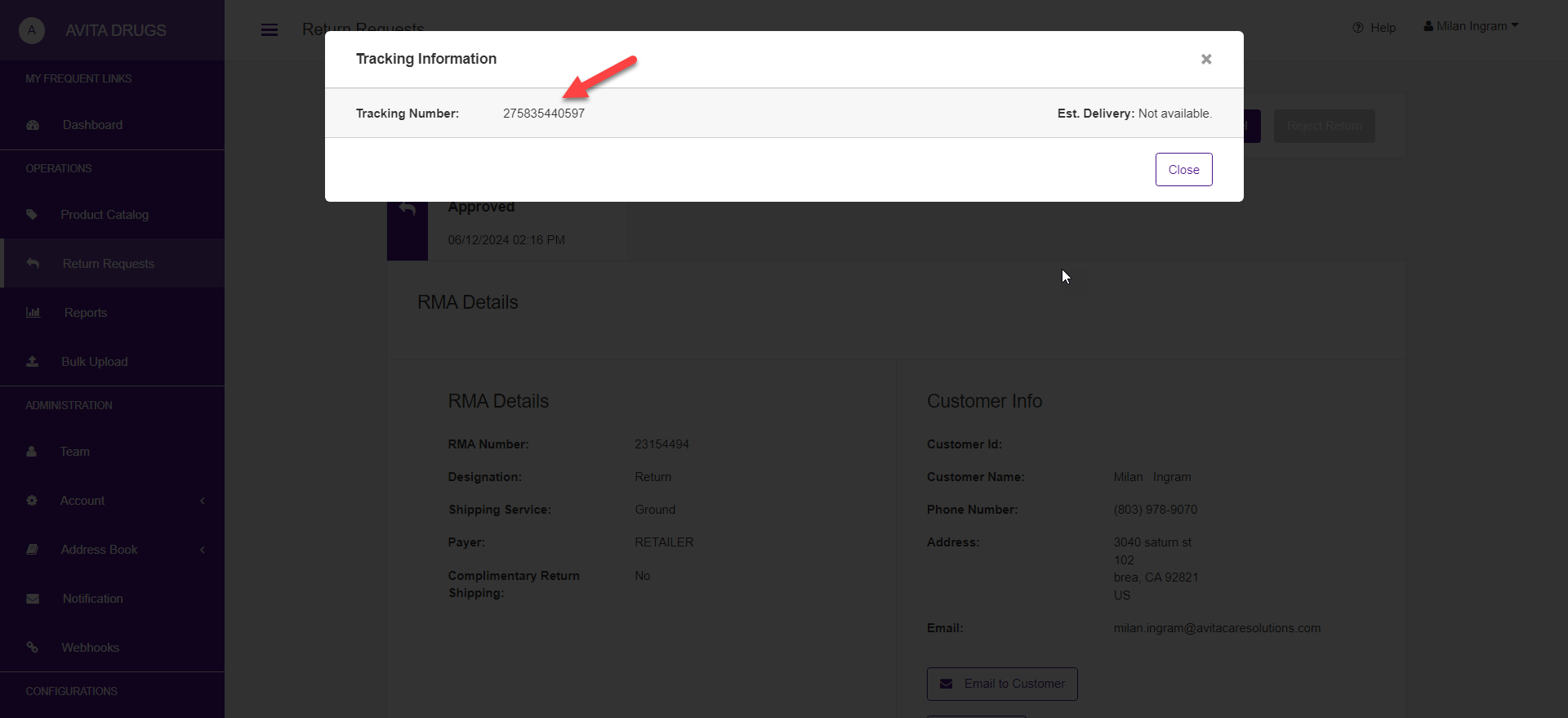Click the Reject Return button

[1325, 126]
